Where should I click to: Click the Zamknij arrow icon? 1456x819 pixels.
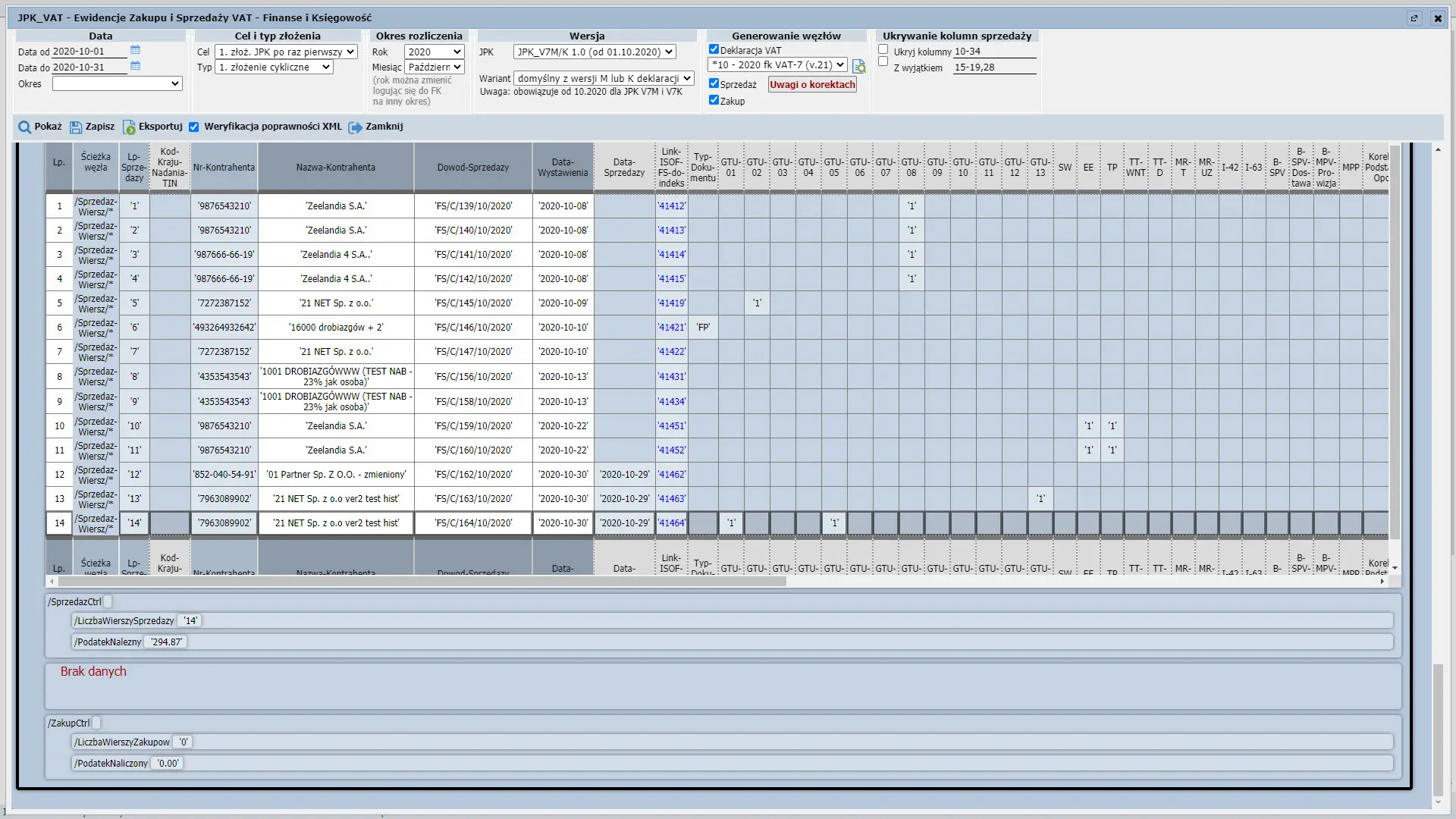click(x=355, y=127)
